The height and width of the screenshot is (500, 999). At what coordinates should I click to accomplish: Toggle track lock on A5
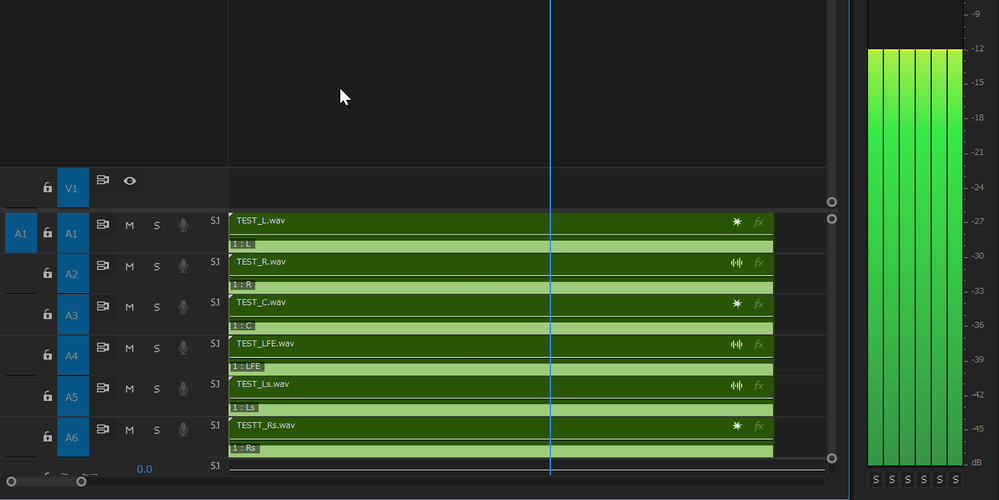47,396
